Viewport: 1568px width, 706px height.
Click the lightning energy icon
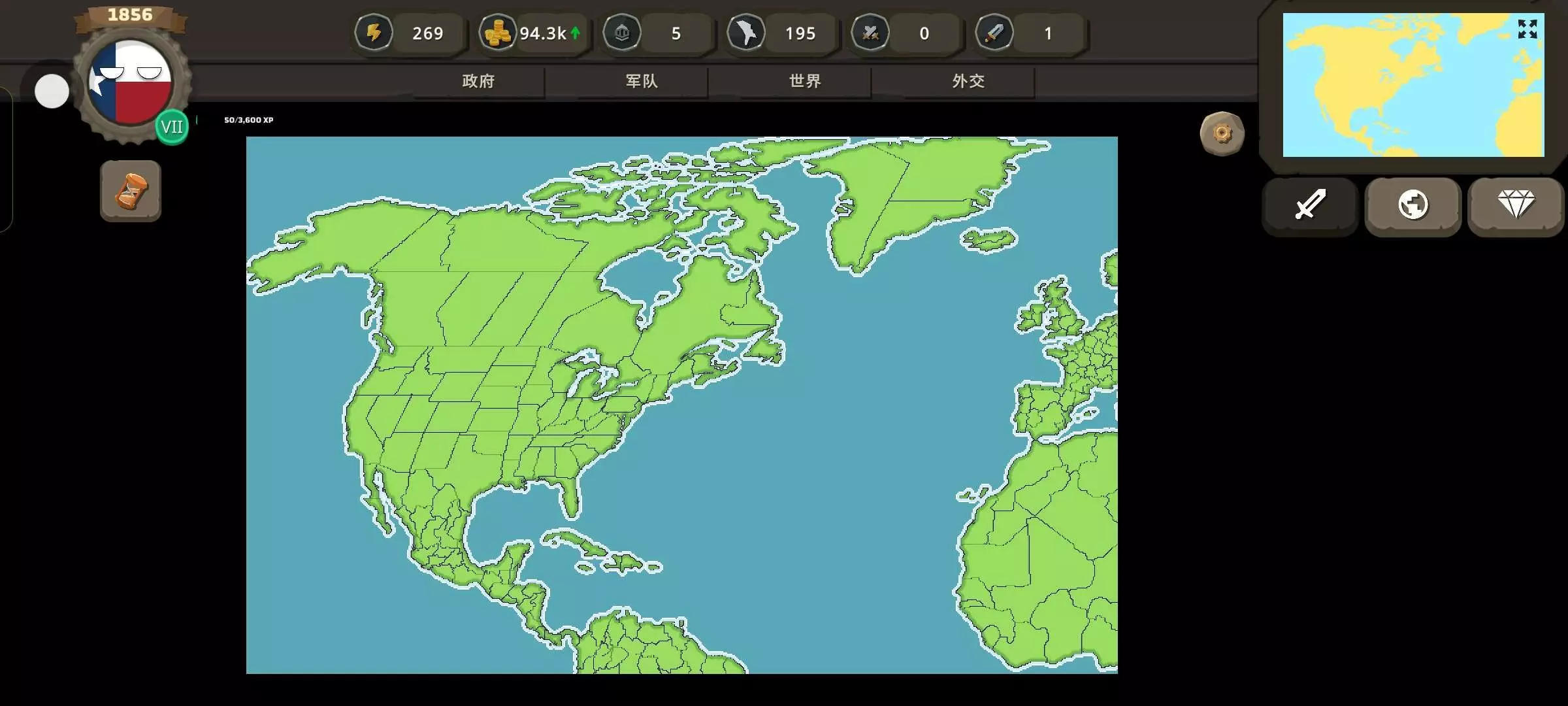[x=374, y=32]
